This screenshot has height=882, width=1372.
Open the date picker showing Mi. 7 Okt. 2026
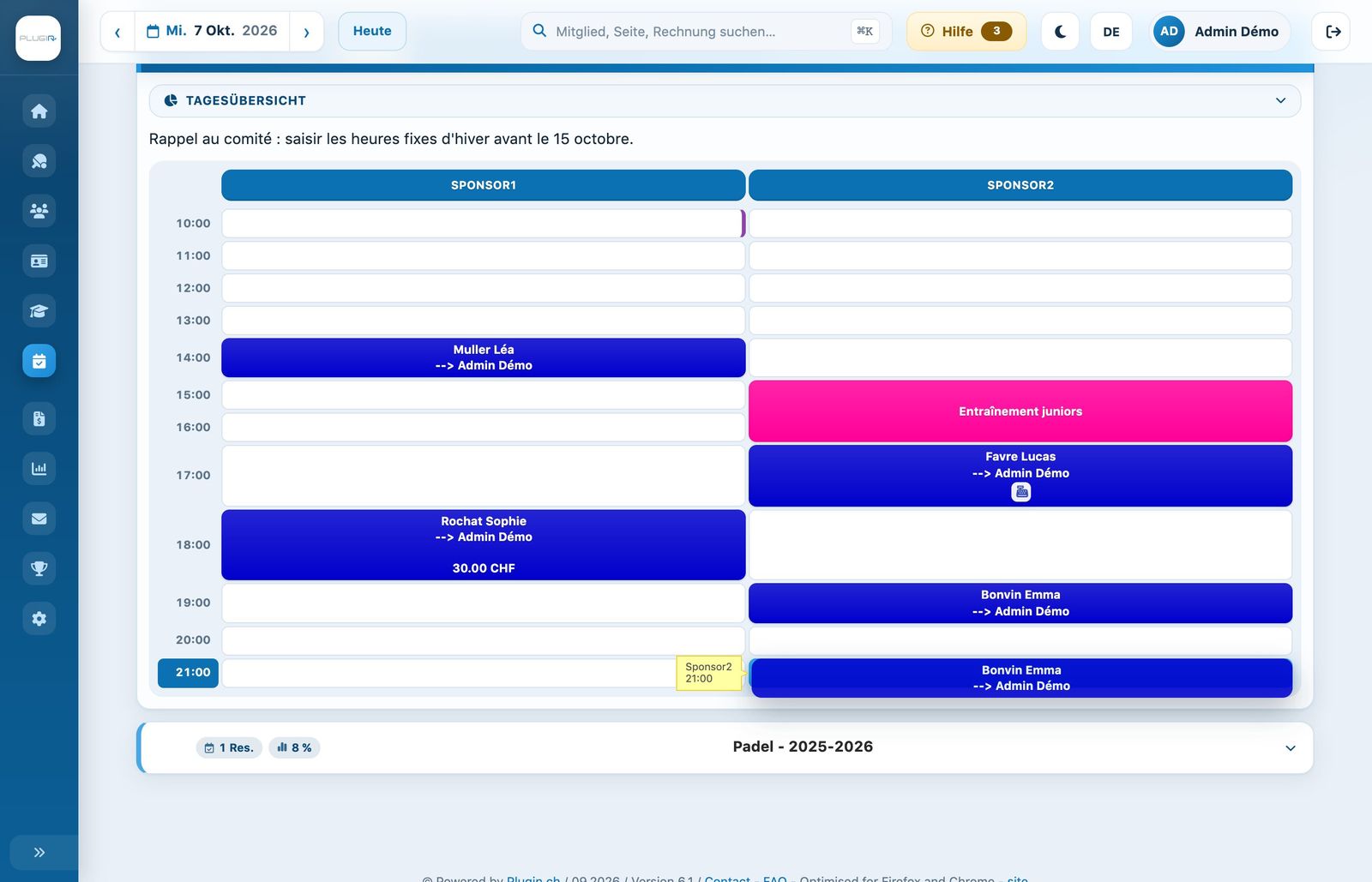pyautogui.click(x=212, y=32)
